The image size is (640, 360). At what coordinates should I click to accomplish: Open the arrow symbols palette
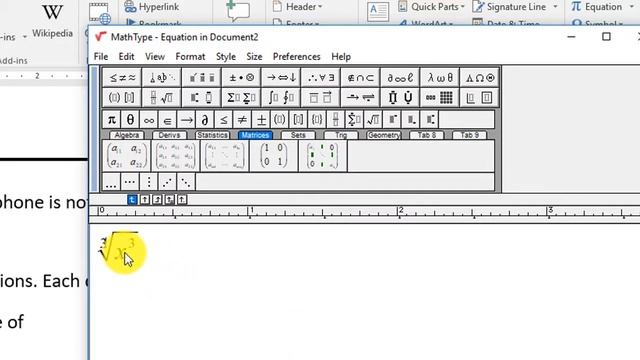(281, 78)
